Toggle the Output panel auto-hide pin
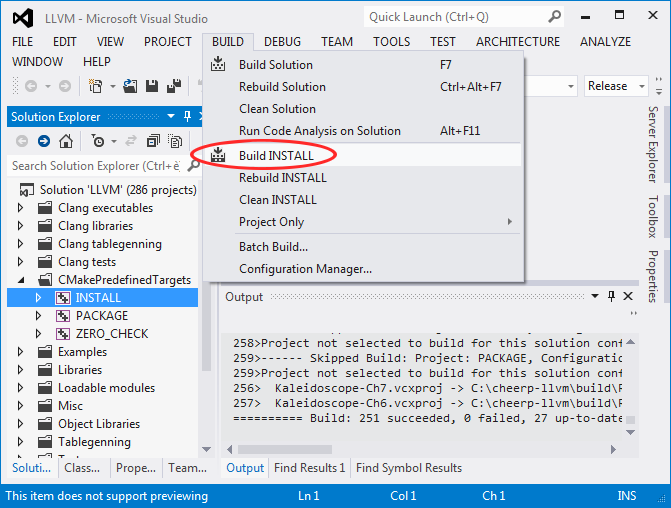Image resolution: width=671 pixels, height=508 pixels. pyautogui.click(x=612, y=297)
